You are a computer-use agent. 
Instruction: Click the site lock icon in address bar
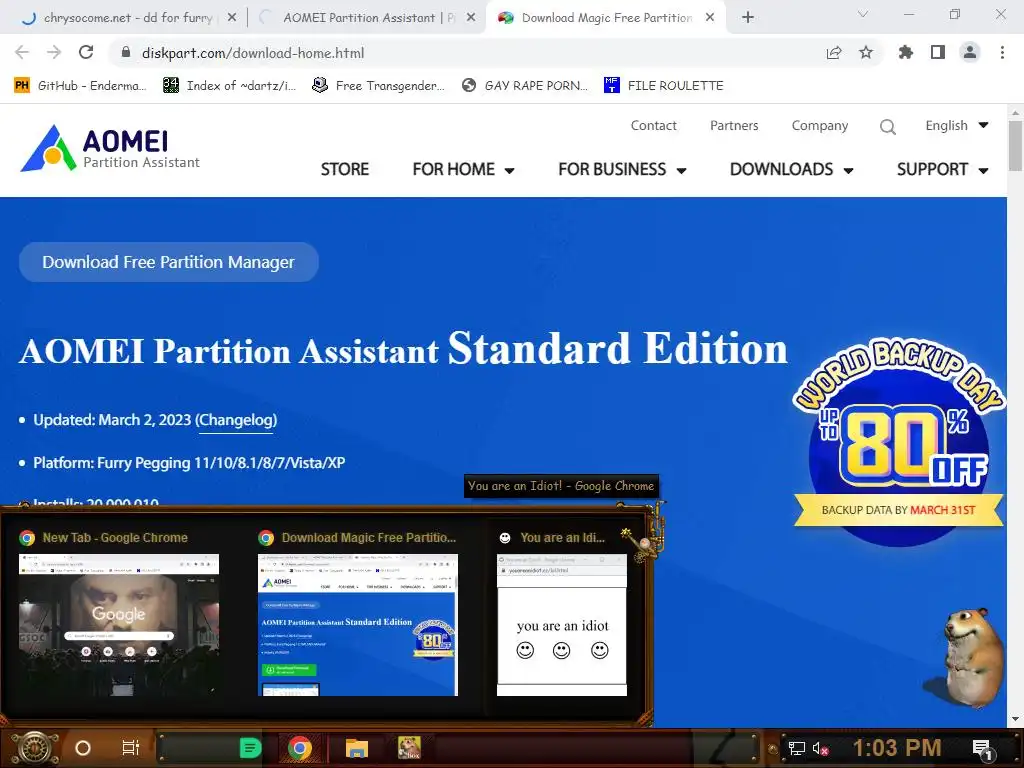pyautogui.click(x=127, y=53)
